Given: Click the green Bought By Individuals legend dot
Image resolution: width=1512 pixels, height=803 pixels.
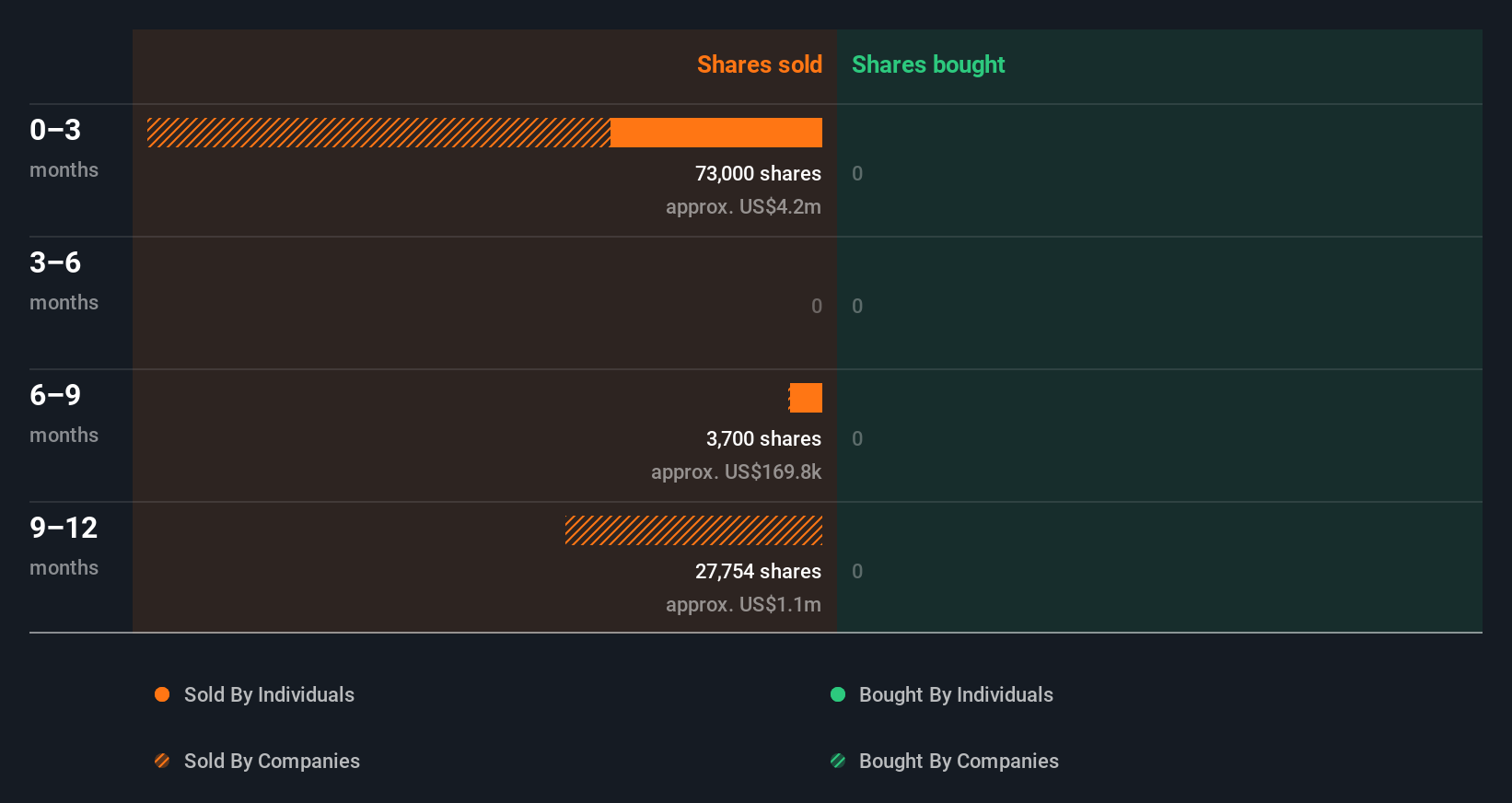Looking at the screenshot, I should [x=838, y=694].
